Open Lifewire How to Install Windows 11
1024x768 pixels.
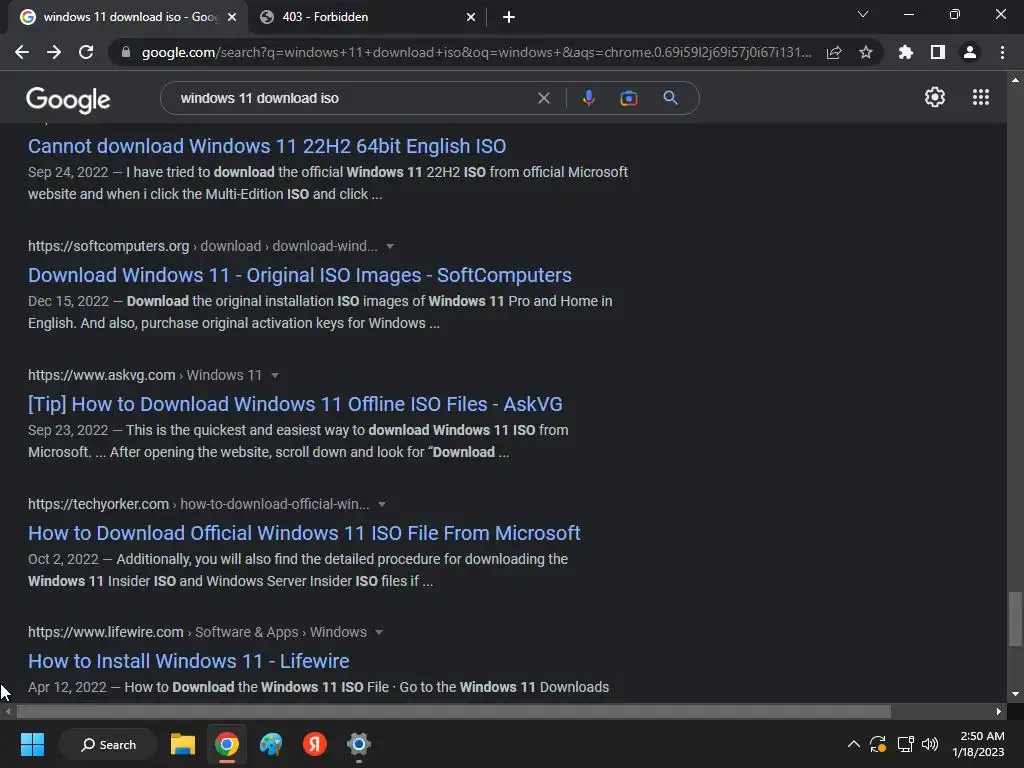[189, 661]
